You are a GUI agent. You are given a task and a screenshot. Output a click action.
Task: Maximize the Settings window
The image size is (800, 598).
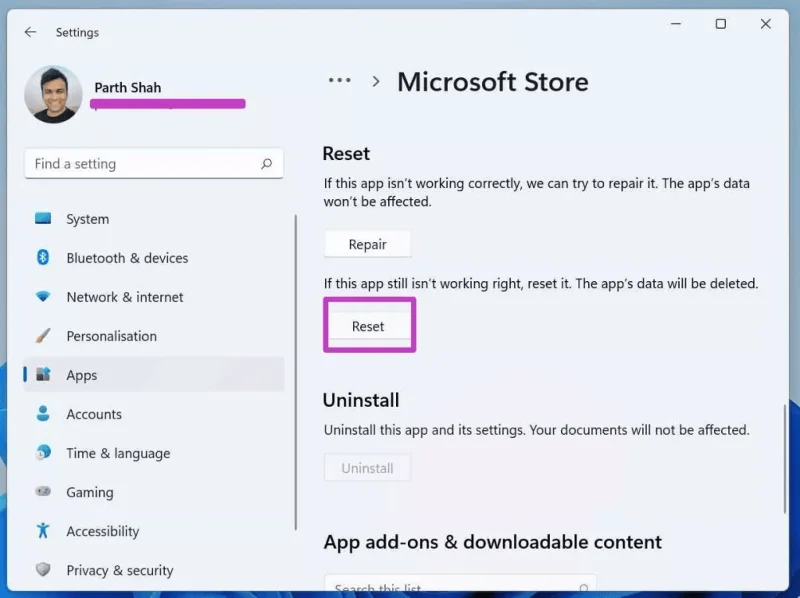(x=721, y=24)
